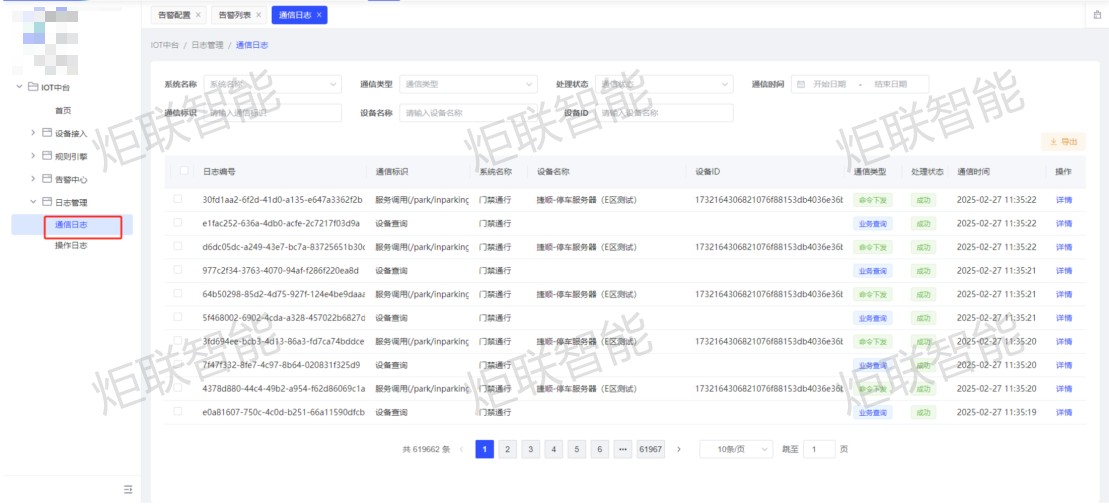Click timestamp 2025-02-27 11:35:19
Image resolution: width=1109 pixels, height=504 pixels.
tap(997, 412)
